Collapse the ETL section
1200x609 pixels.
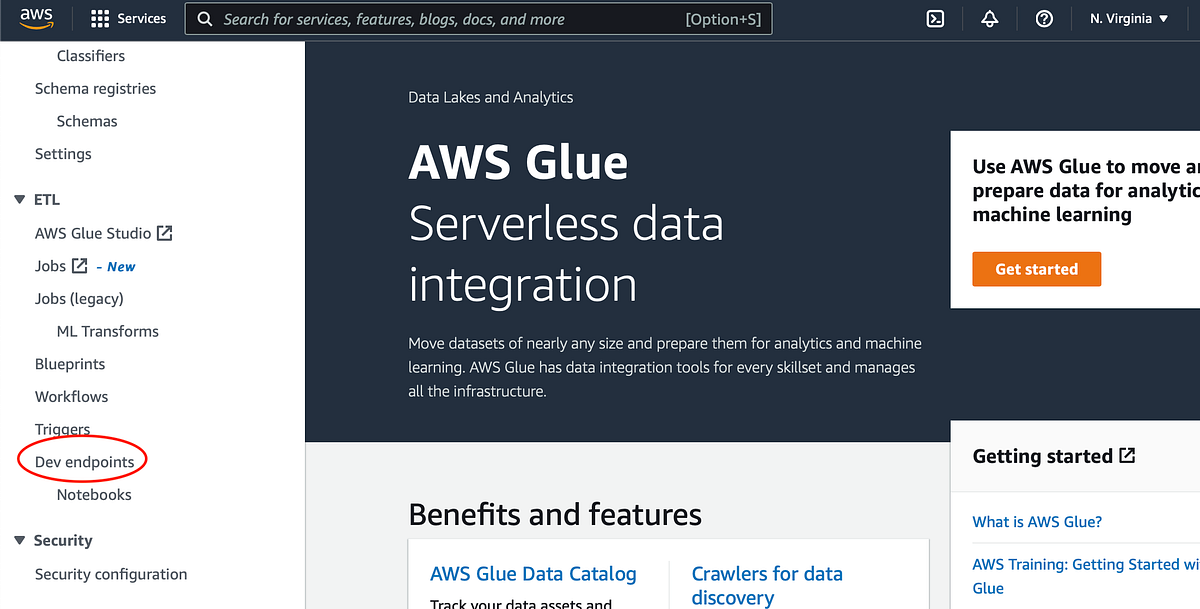pyautogui.click(x=18, y=198)
